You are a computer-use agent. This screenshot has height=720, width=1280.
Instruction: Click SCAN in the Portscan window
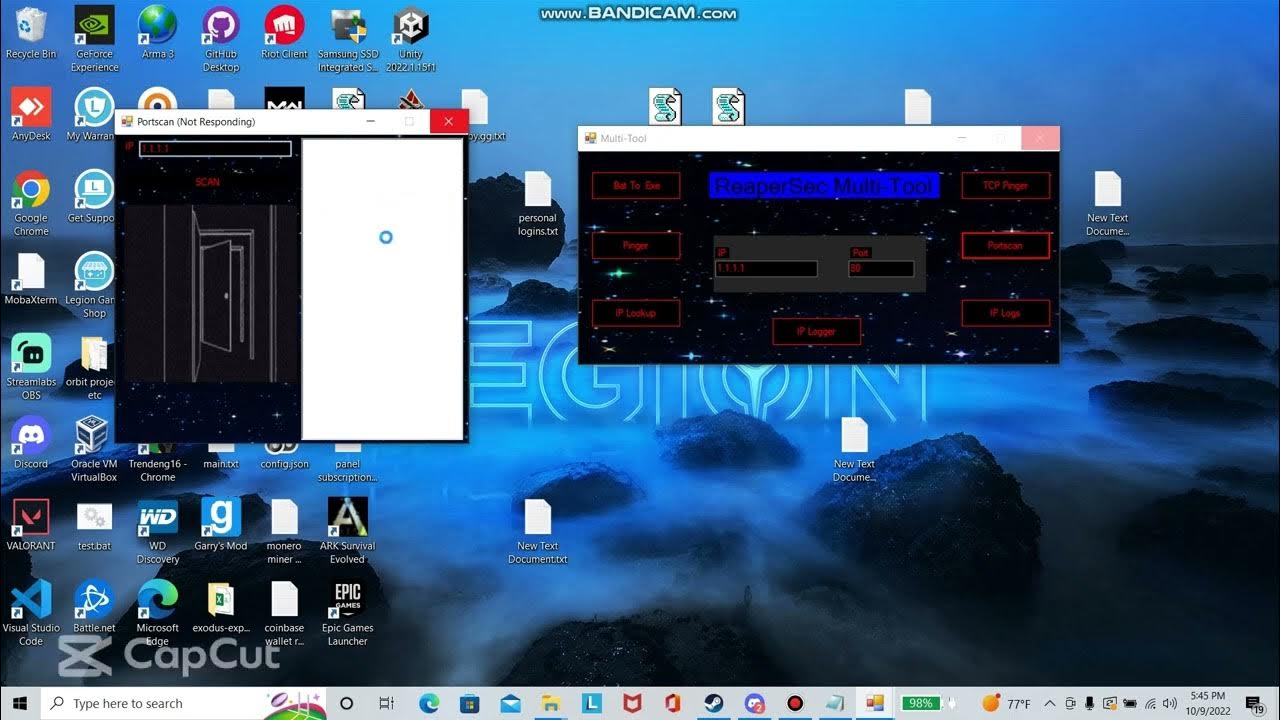207,182
